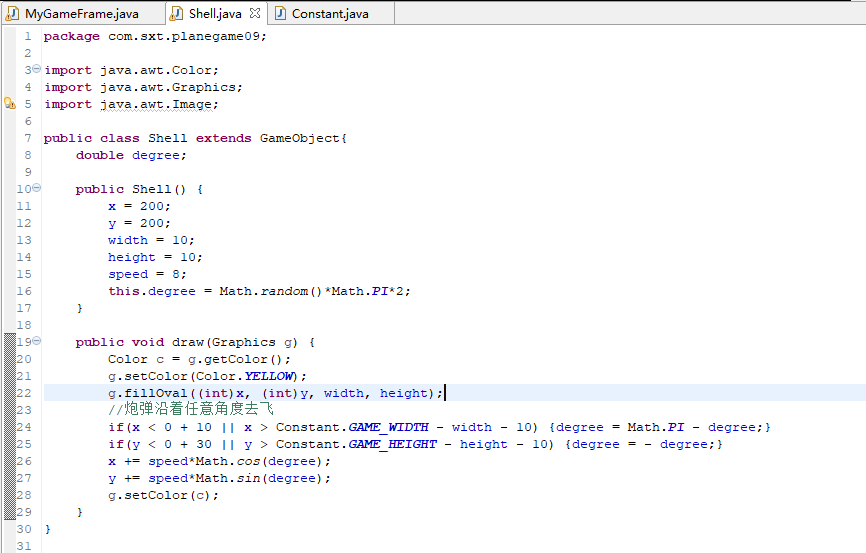866x553 pixels.
Task: Collapse the Shell() constructor at line 10
Action: pyautogui.click(x=36, y=188)
